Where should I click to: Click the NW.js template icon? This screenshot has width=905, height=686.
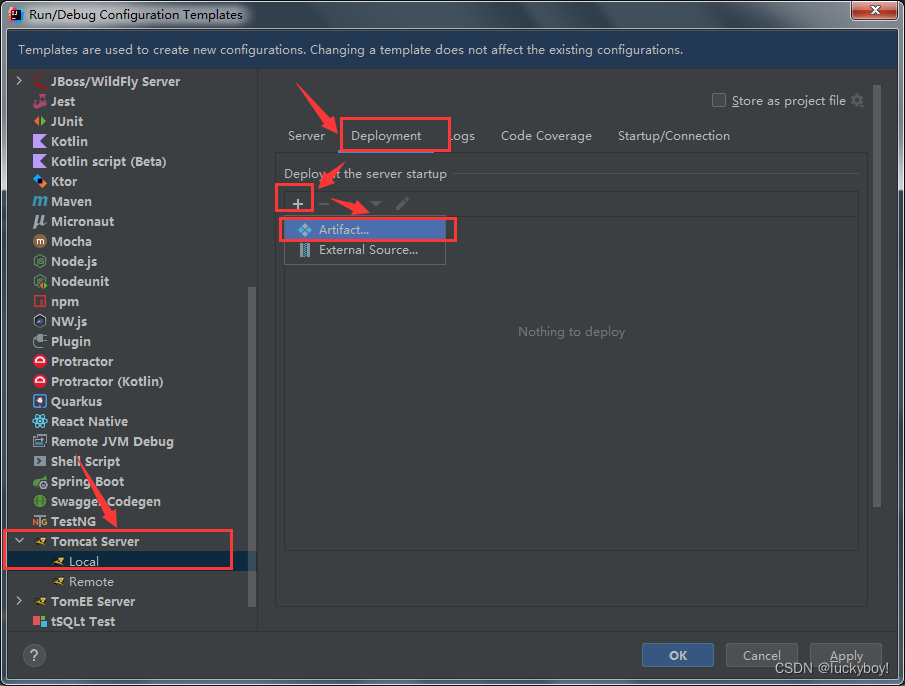40,321
